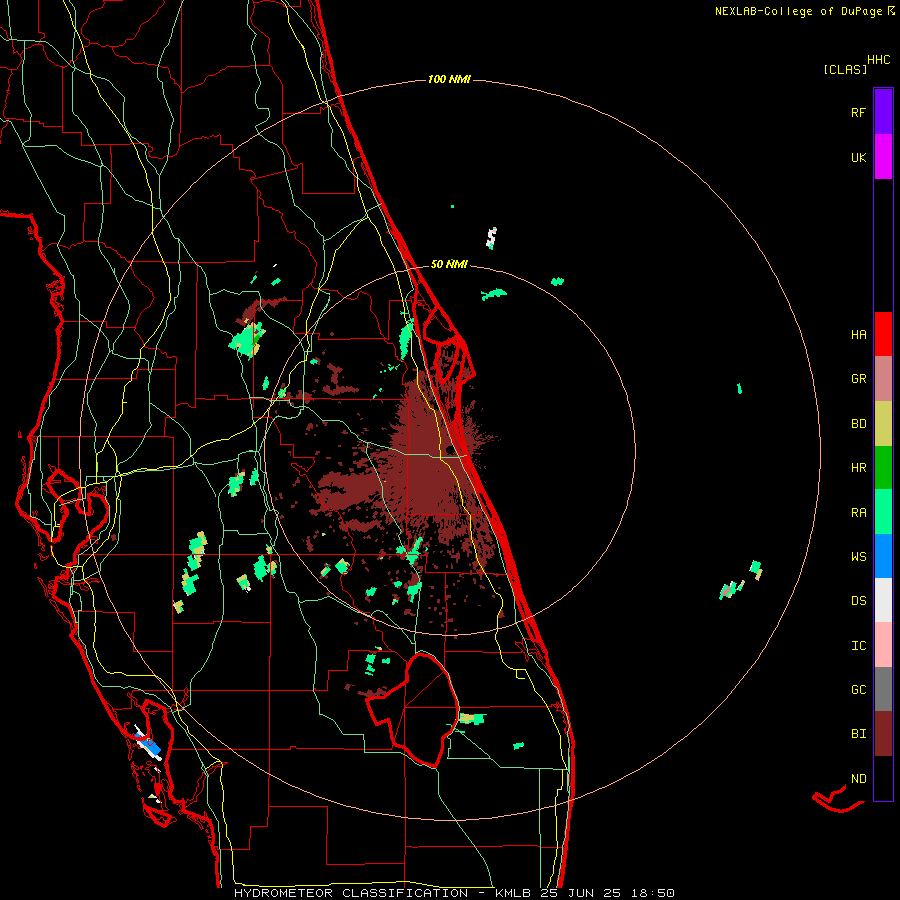Click the 'RF' legend label

click(858, 112)
